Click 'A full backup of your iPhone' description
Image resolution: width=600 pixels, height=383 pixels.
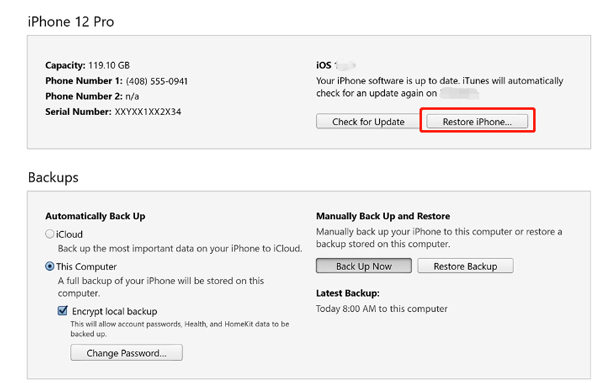point(161,287)
